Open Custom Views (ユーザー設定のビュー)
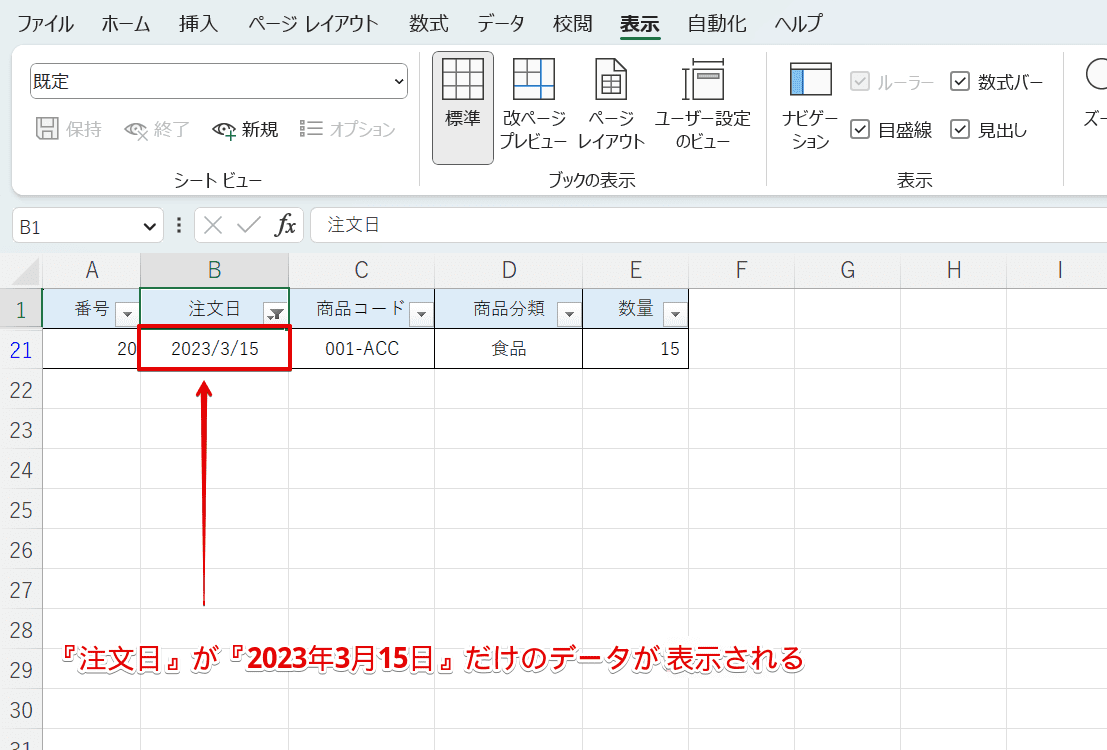Viewport: 1107px width, 750px height. [x=702, y=107]
